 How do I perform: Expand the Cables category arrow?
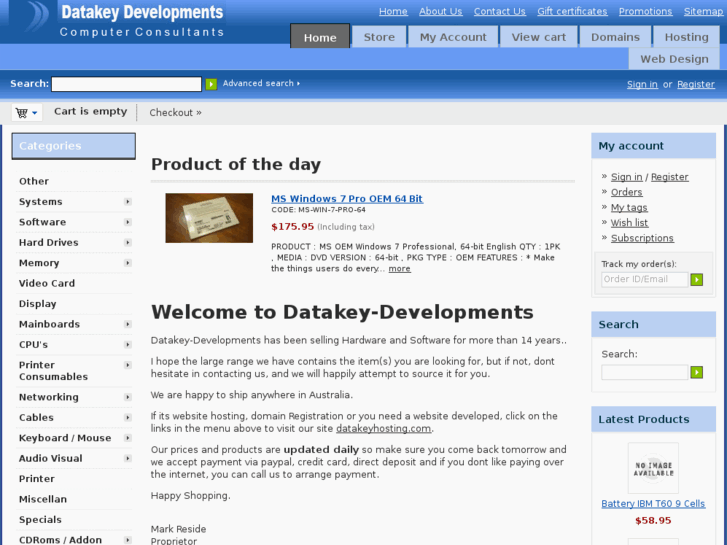pyautogui.click(x=128, y=417)
